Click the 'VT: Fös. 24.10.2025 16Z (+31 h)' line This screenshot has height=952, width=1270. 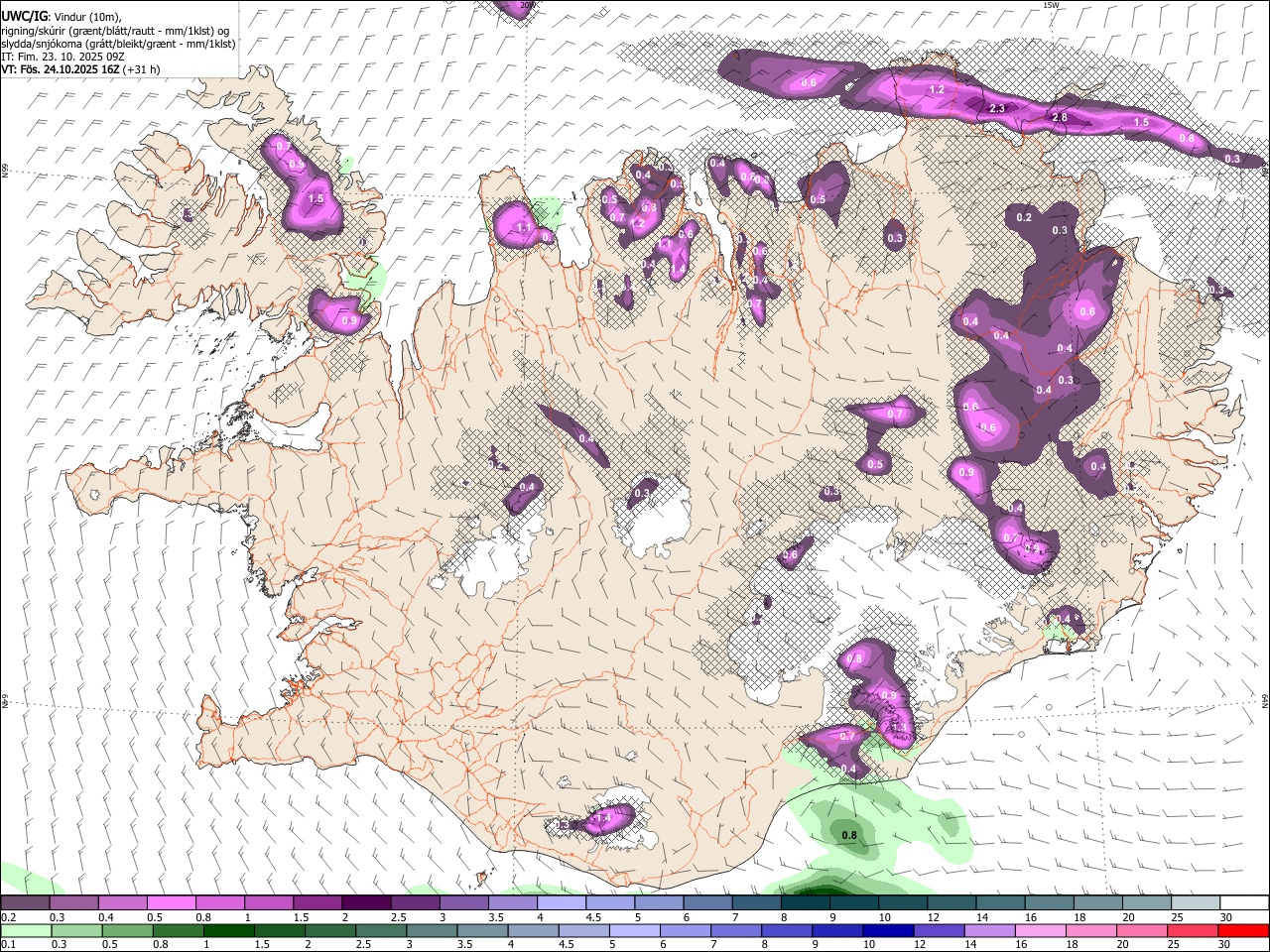80,69
